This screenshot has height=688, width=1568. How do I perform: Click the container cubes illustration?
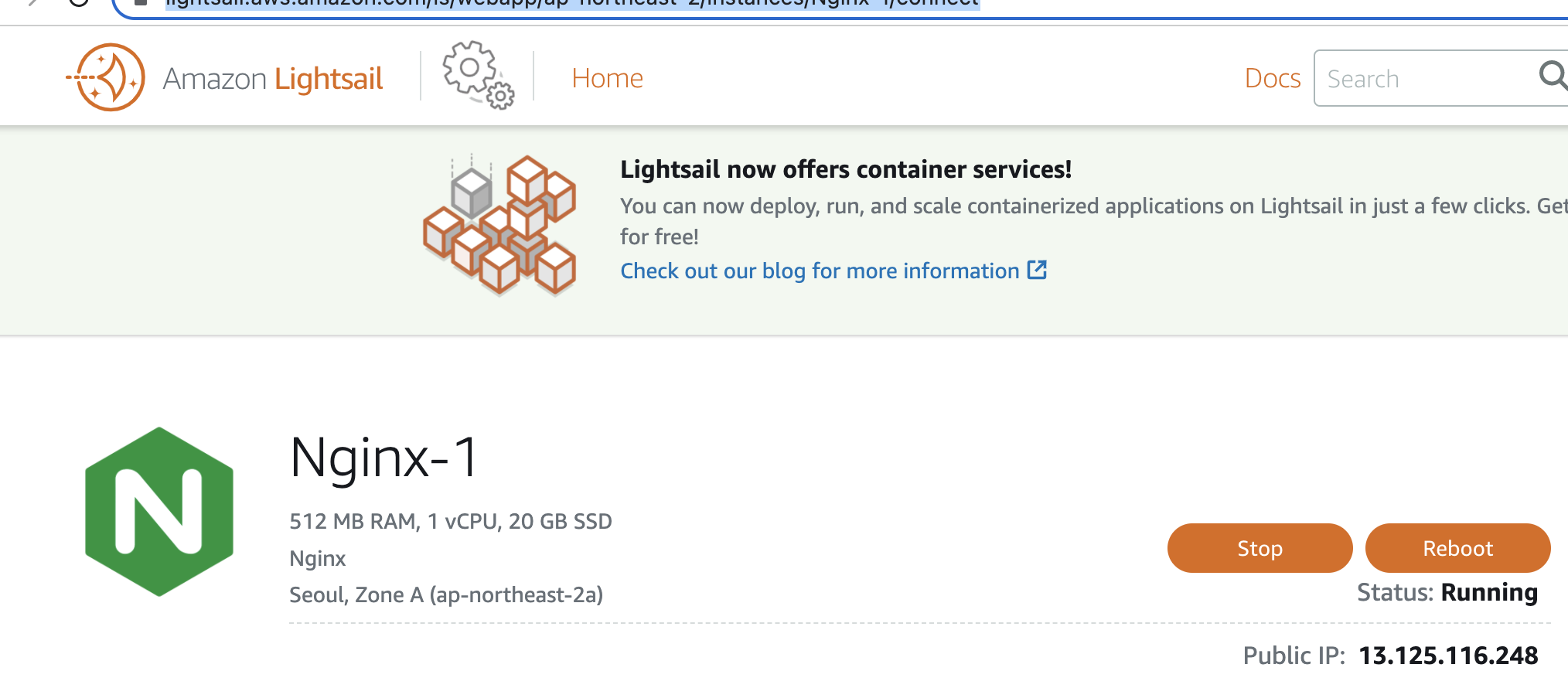pos(500,225)
